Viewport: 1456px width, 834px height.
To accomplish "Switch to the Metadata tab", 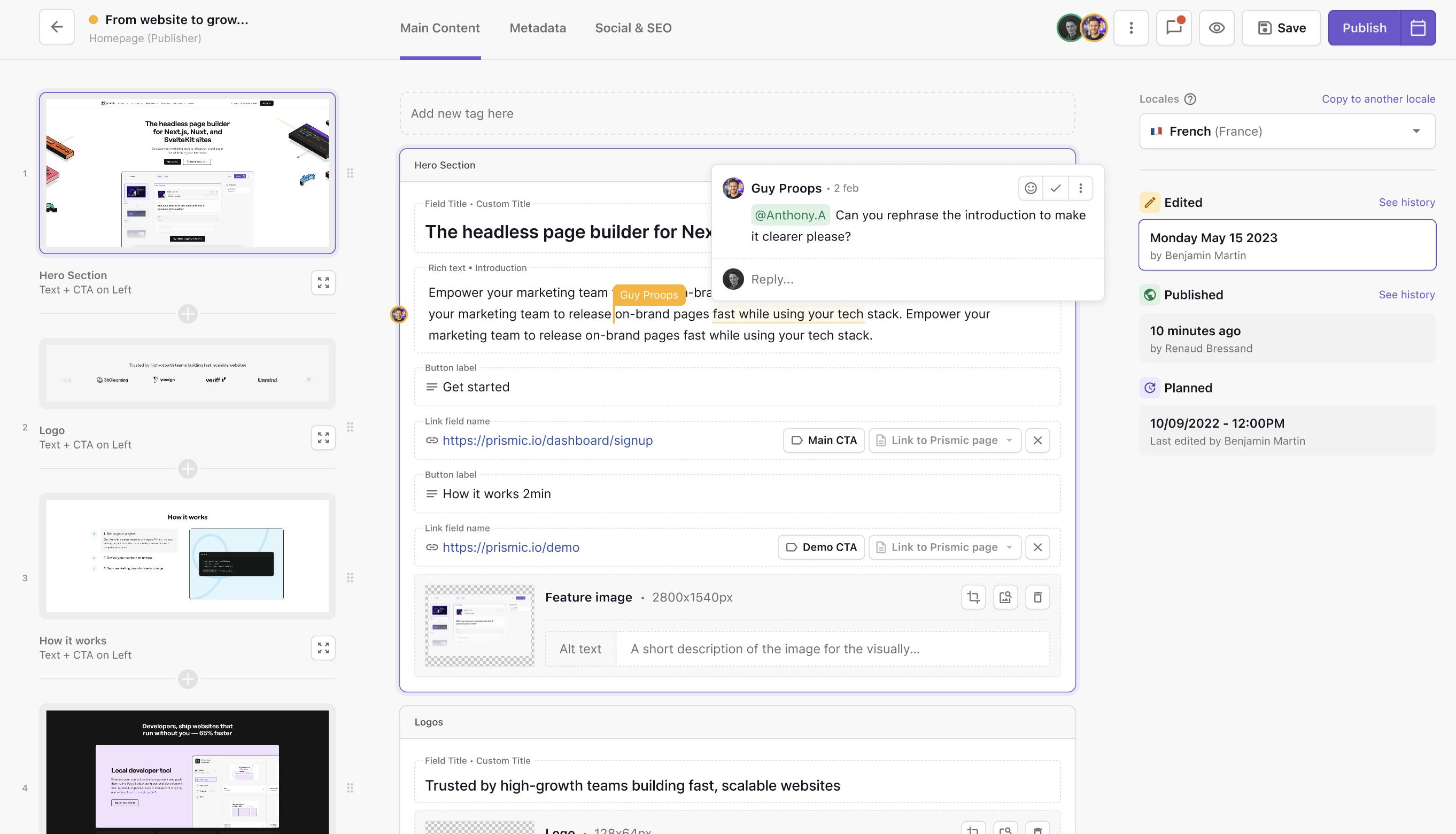I will (x=537, y=28).
